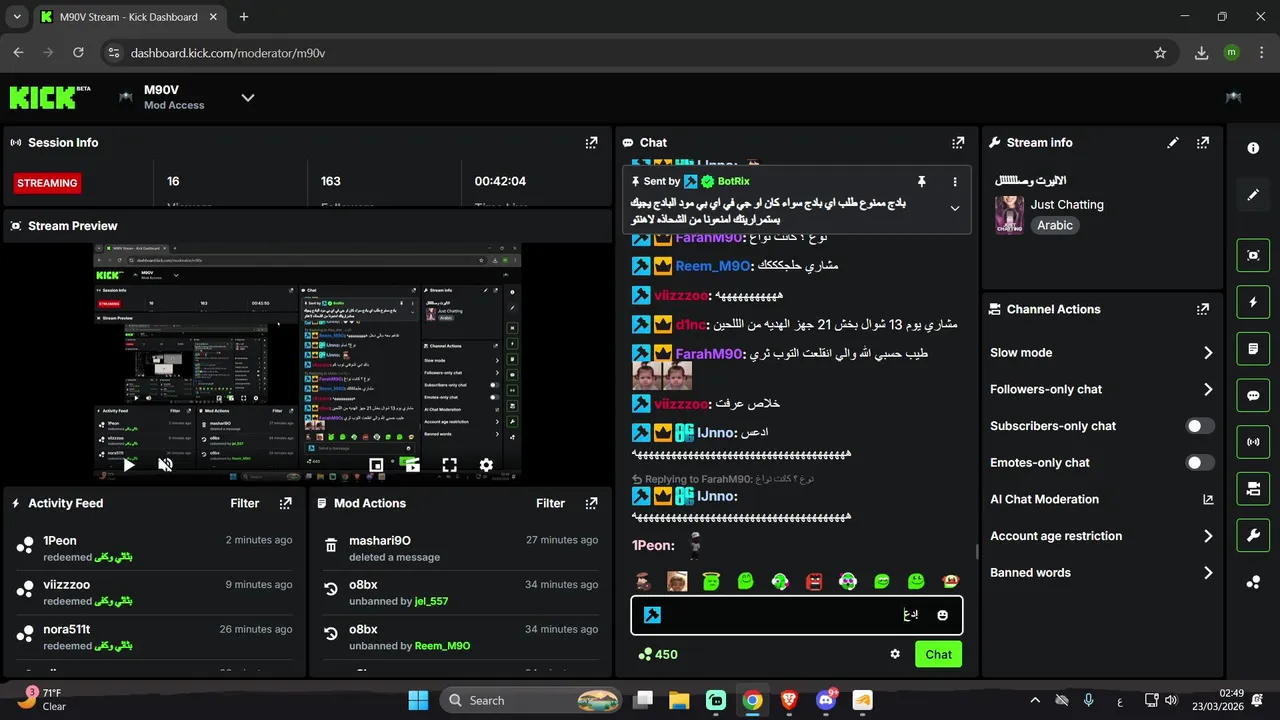Click the chat message input field
The height and width of the screenshot is (720, 1280).
[x=796, y=615]
